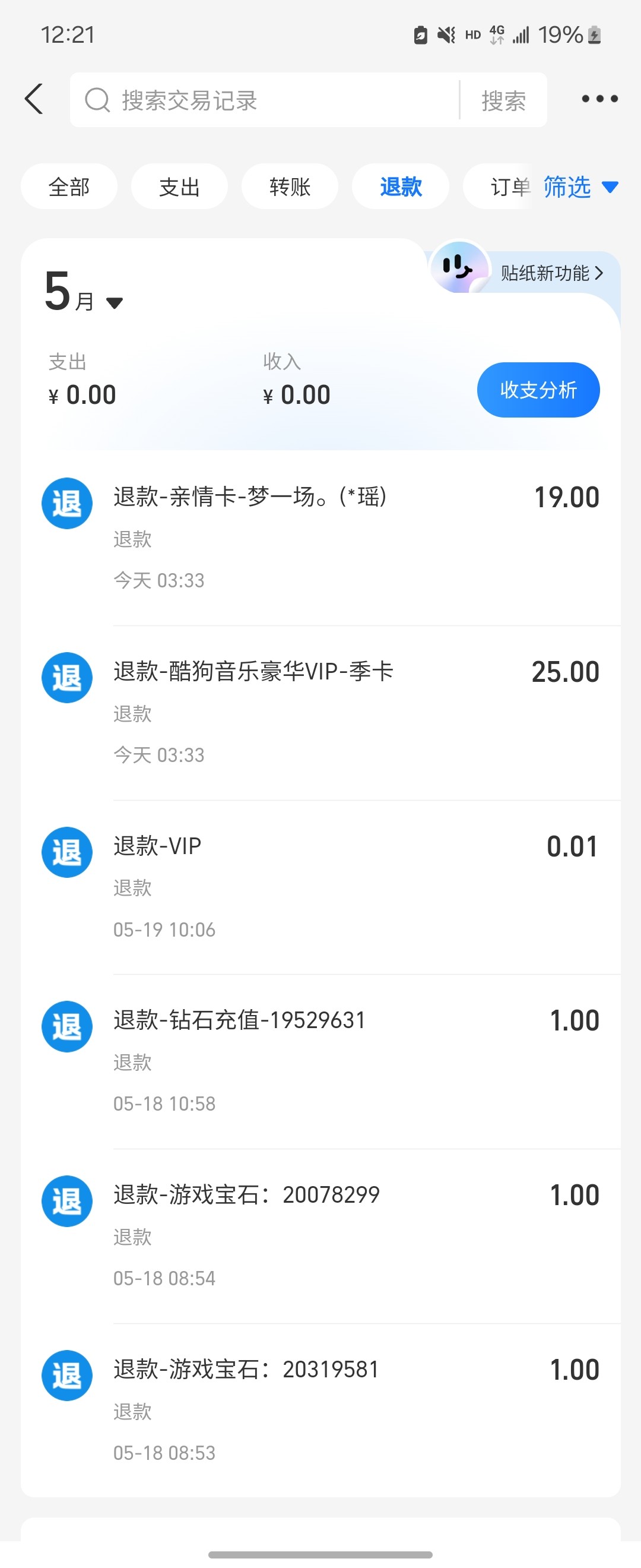Switch to the 支出 tab
Image resolution: width=641 pixels, height=1568 pixels.
click(179, 187)
